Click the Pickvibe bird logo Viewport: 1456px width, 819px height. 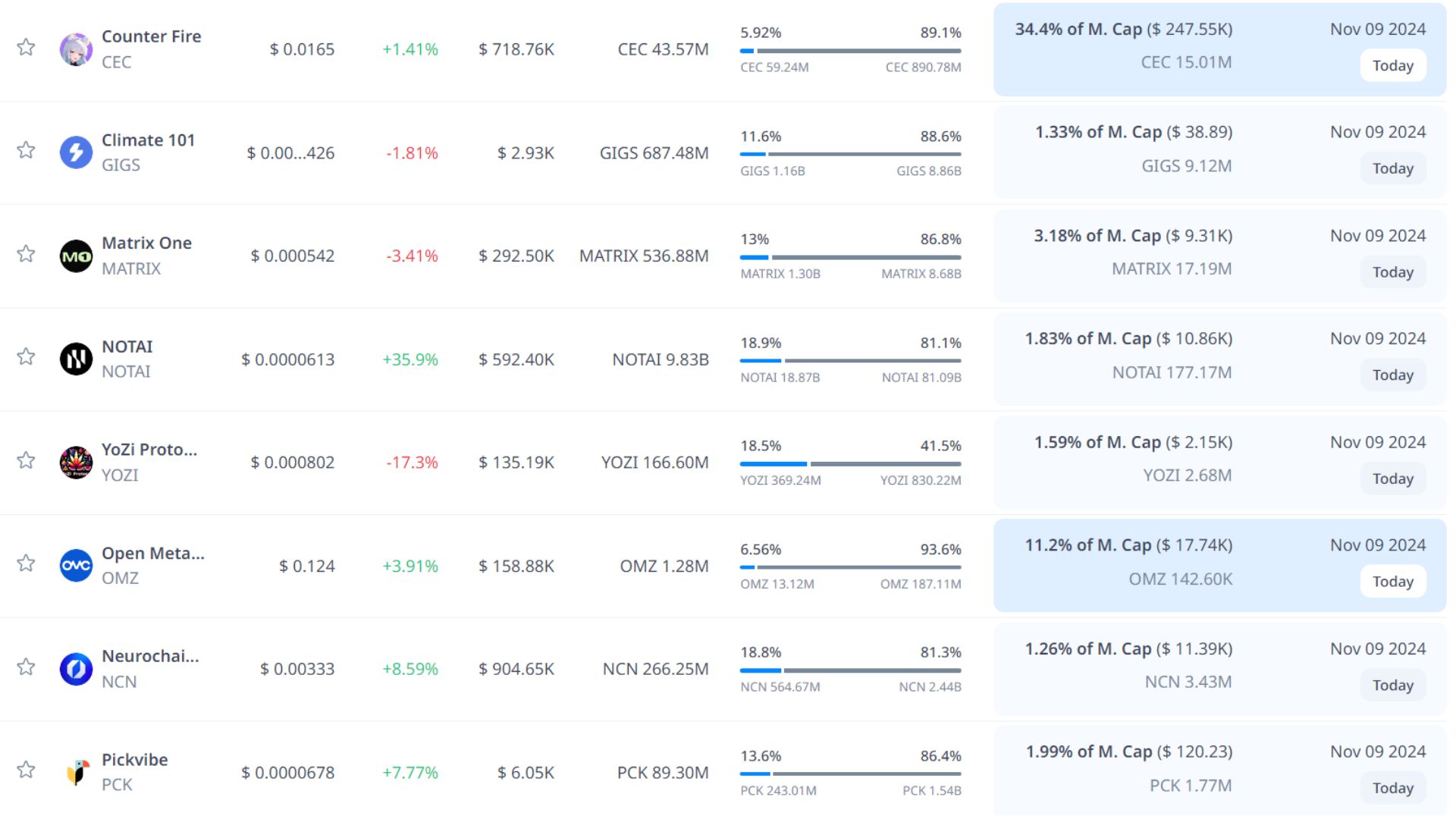tap(76, 772)
